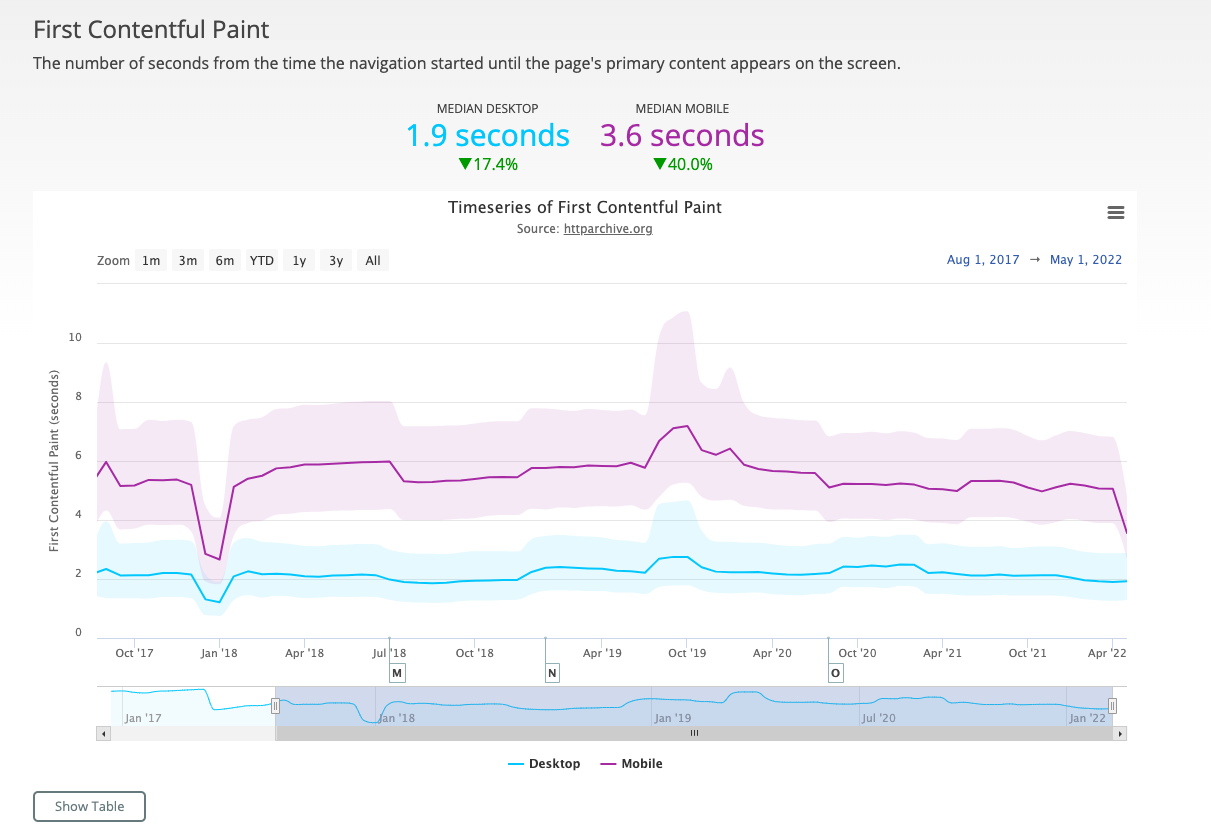Click the median desktop value 1.9 seconds
The height and width of the screenshot is (840, 1211).
click(x=487, y=136)
